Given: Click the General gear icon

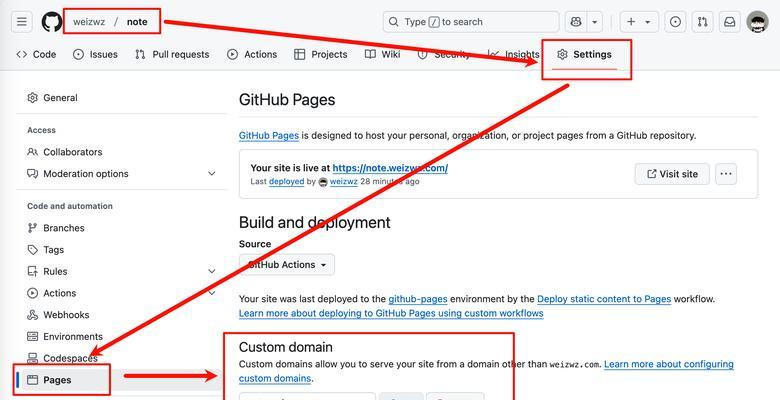Looking at the screenshot, I should click(x=33, y=98).
